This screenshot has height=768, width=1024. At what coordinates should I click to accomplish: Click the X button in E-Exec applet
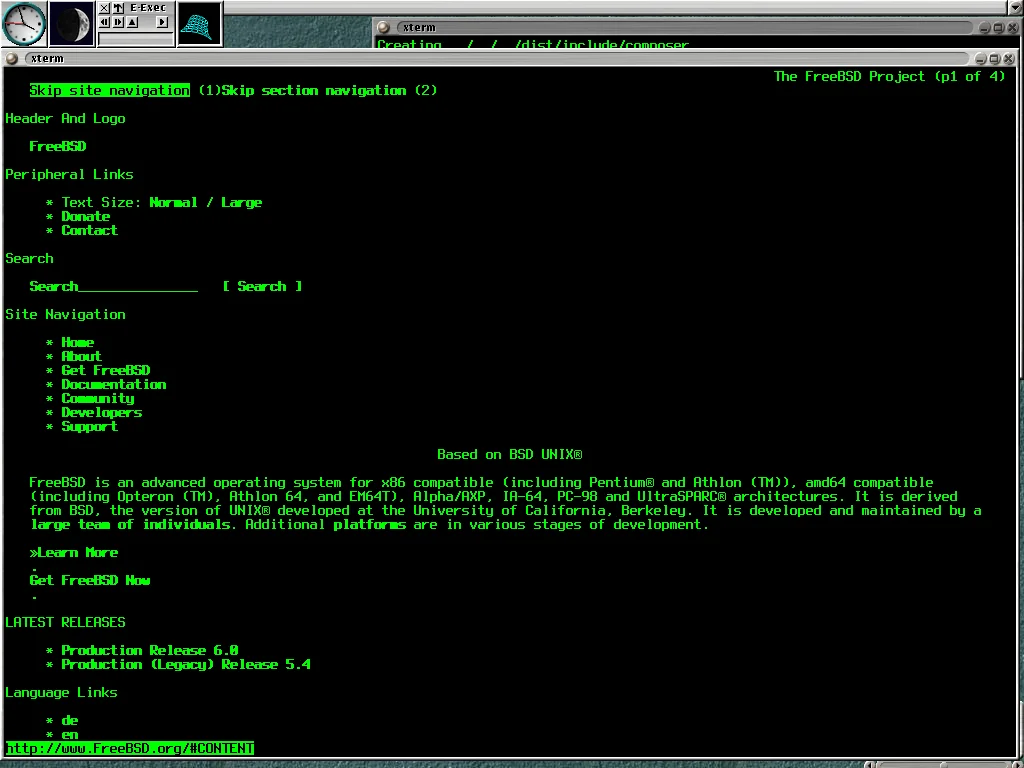(104, 8)
